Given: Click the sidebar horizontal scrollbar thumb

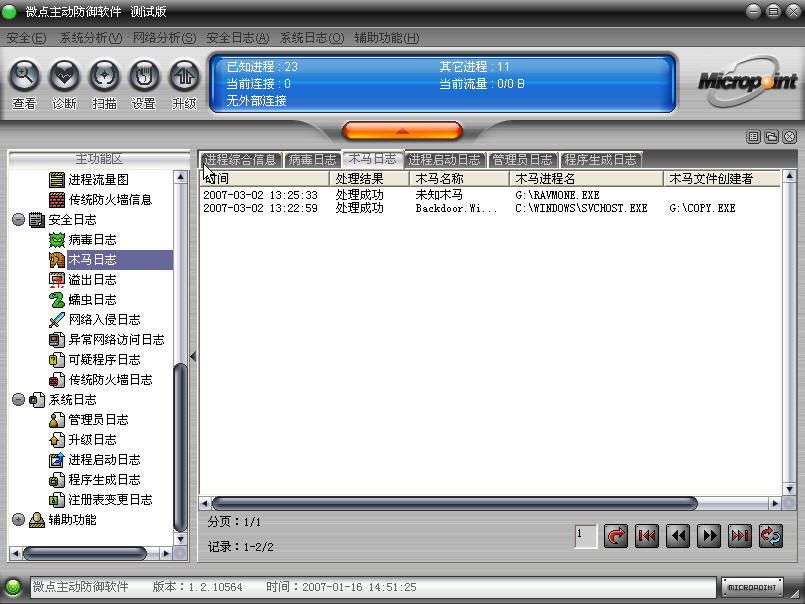Looking at the screenshot, I should [x=85, y=553].
